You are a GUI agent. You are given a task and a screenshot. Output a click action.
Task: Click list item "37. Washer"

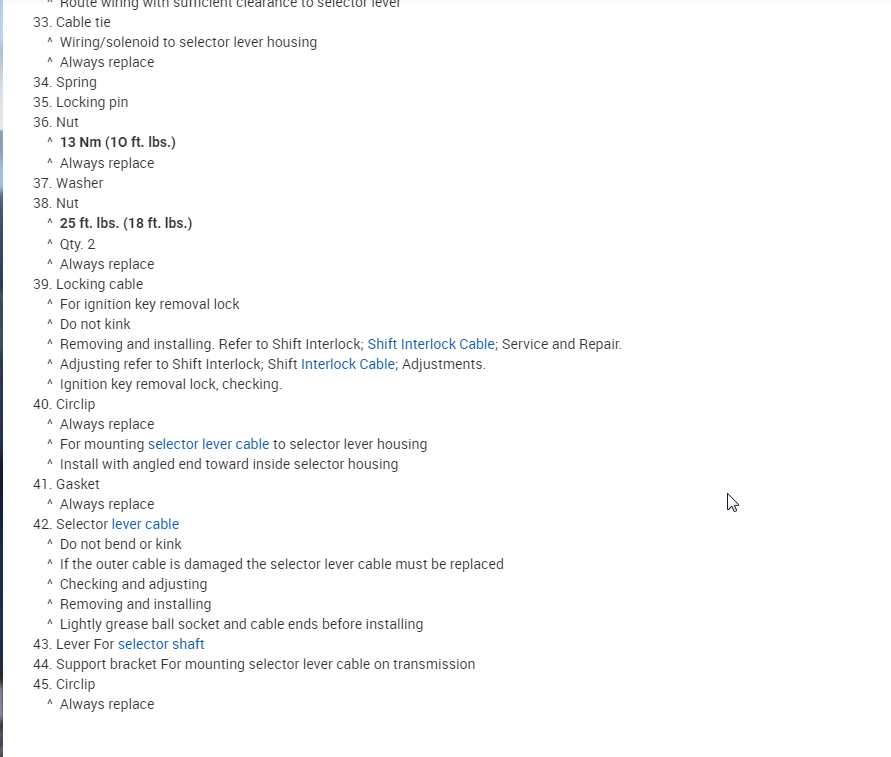pos(68,183)
